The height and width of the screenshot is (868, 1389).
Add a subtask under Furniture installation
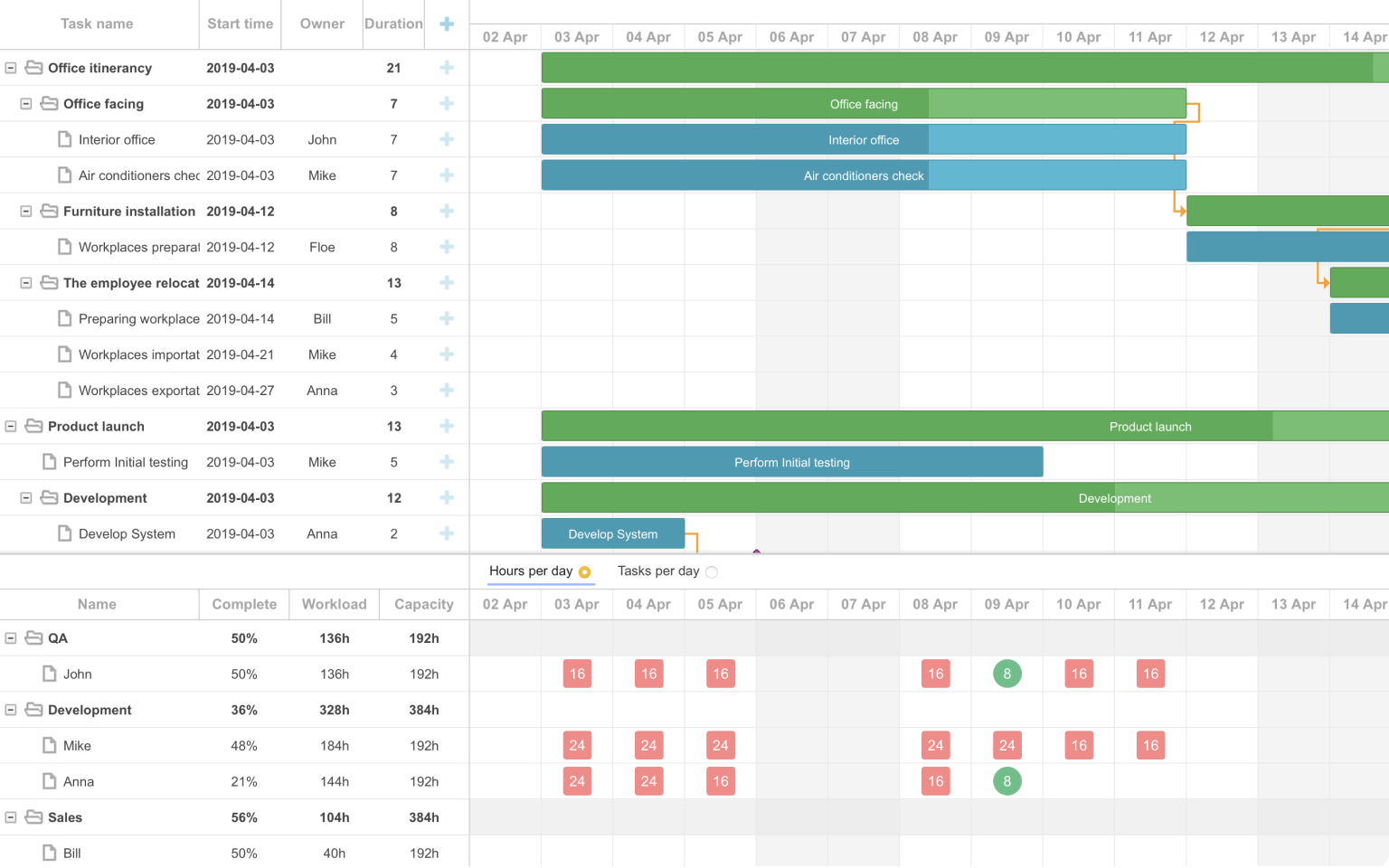click(447, 211)
